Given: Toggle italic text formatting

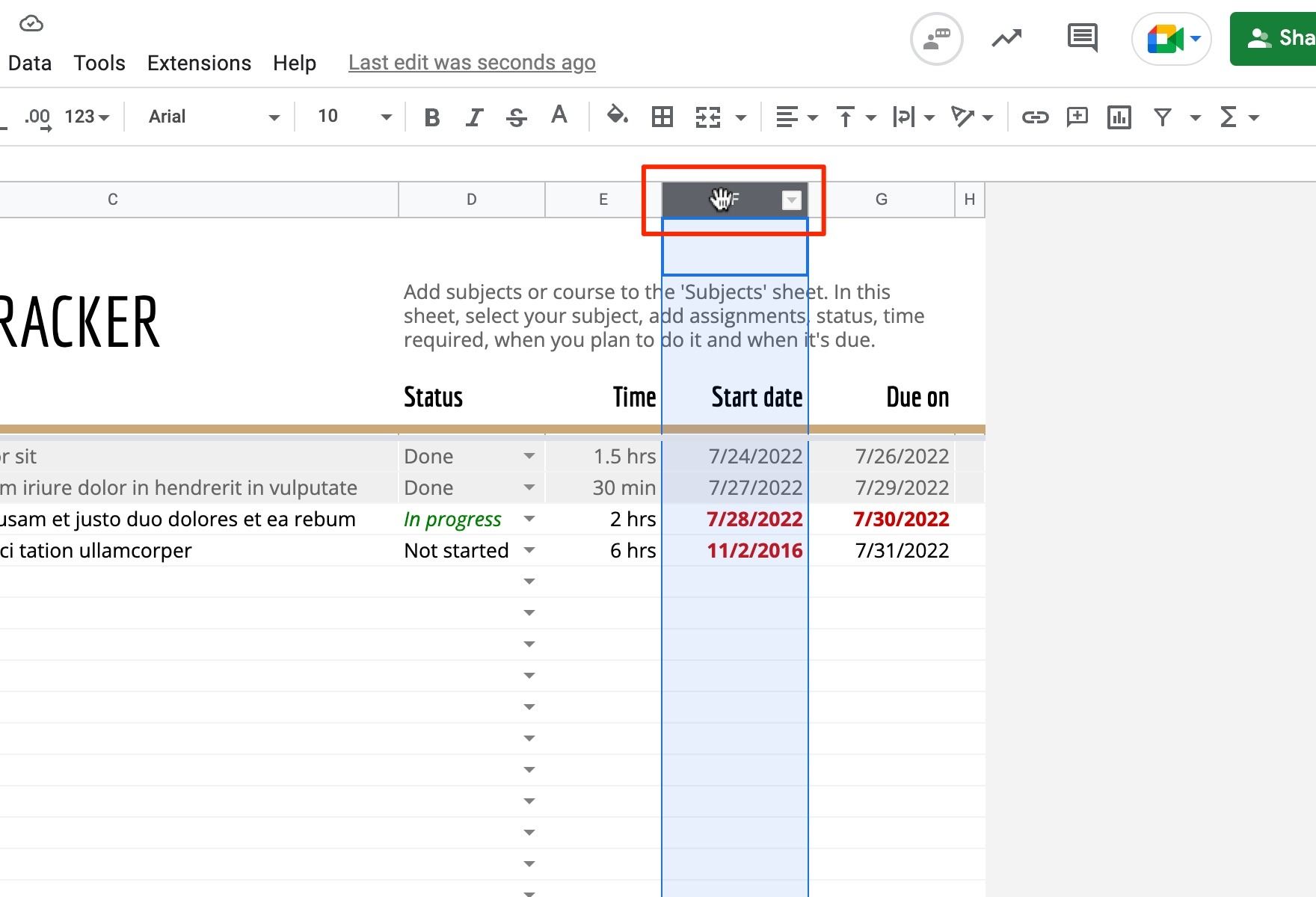Looking at the screenshot, I should [474, 117].
